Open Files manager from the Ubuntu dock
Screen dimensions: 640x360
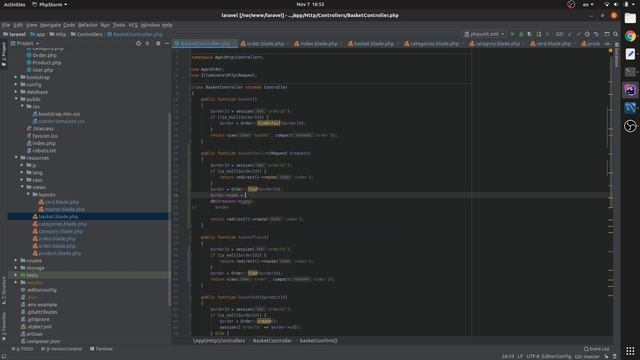pyautogui.click(x=630, y=18)
